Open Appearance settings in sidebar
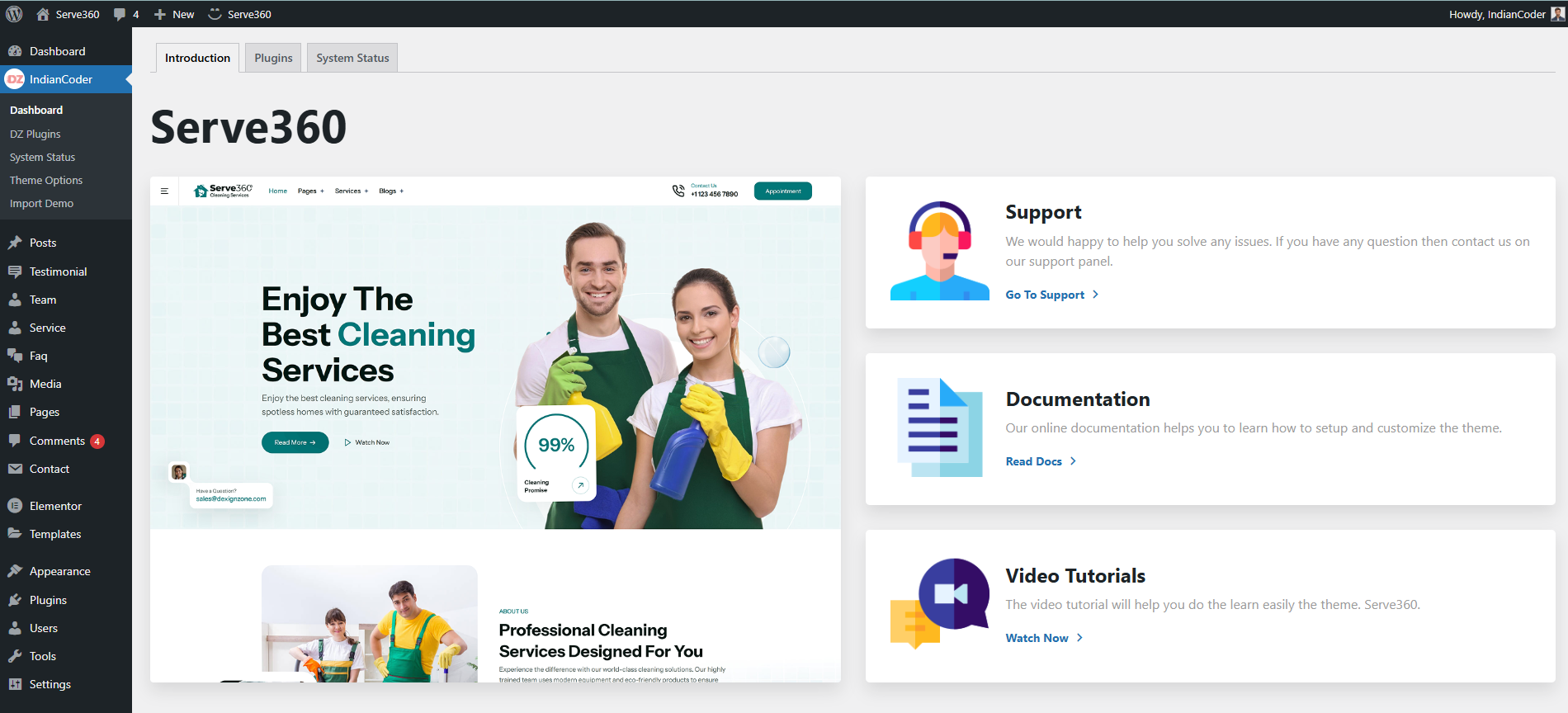The image size is (1568, 713). click(x=59, y=571)
